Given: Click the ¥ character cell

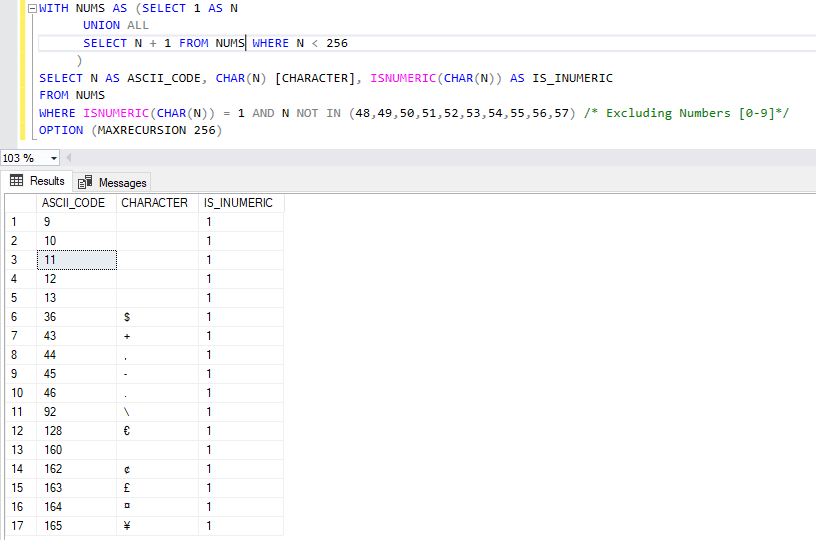Looking at the screenshot, I should click(x=158, y=526).
